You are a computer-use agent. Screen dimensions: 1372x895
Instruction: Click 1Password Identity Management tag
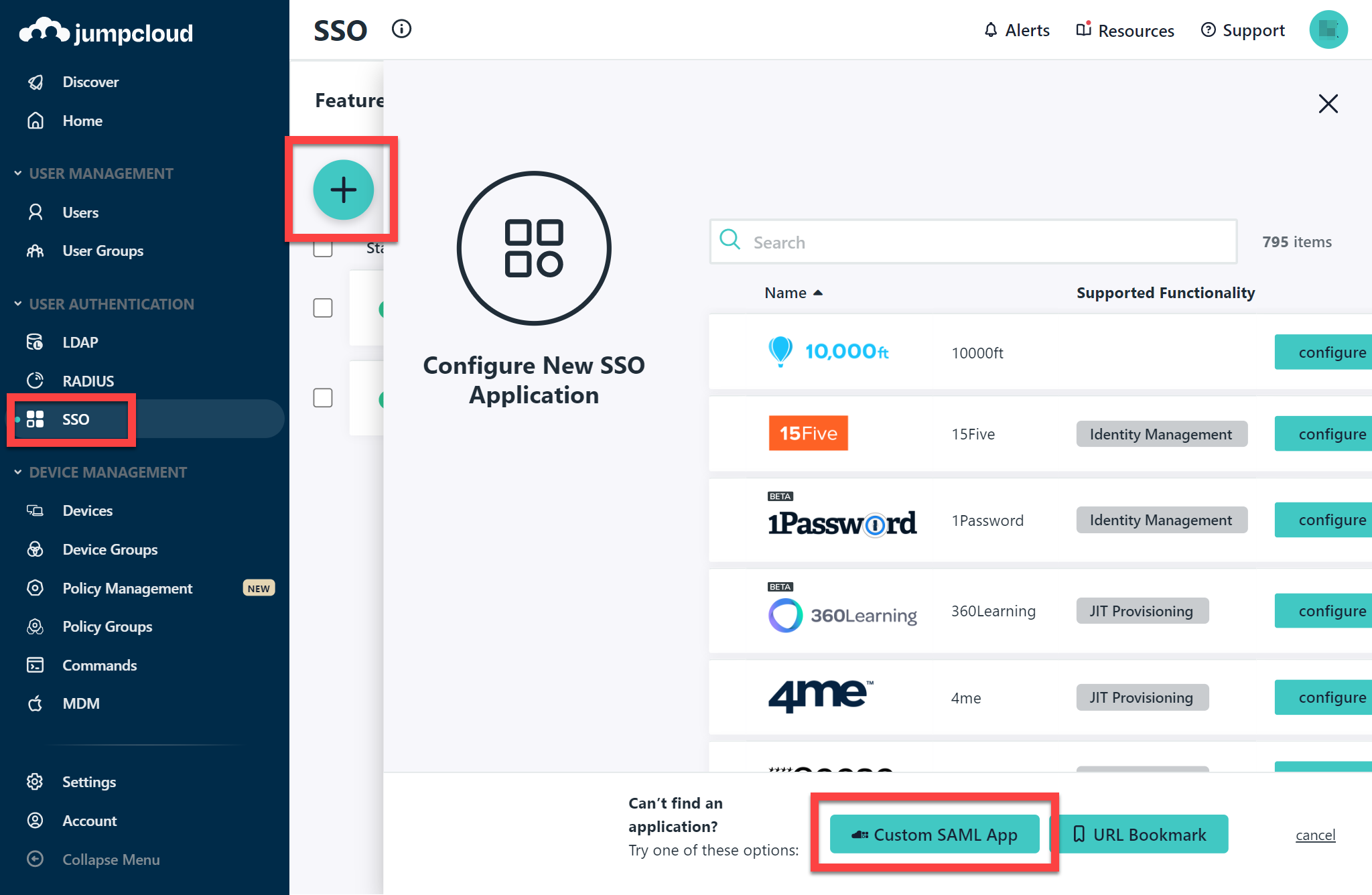pos(1162,520)
